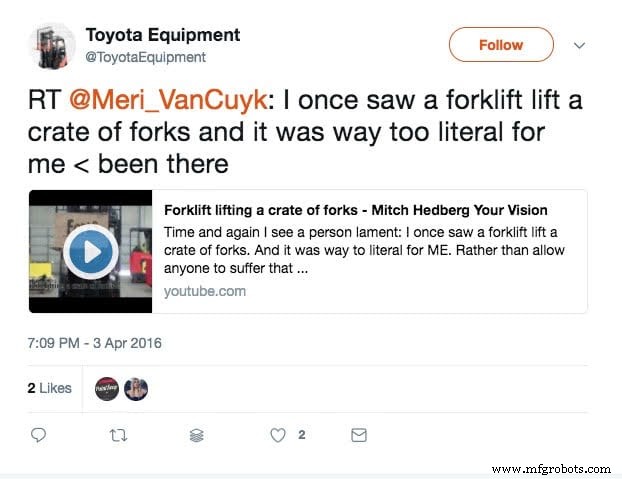Open the Toyota Equipment profile avatar
Image resolution: width=622 pixels, height=479 pixels.
[51, 45]
